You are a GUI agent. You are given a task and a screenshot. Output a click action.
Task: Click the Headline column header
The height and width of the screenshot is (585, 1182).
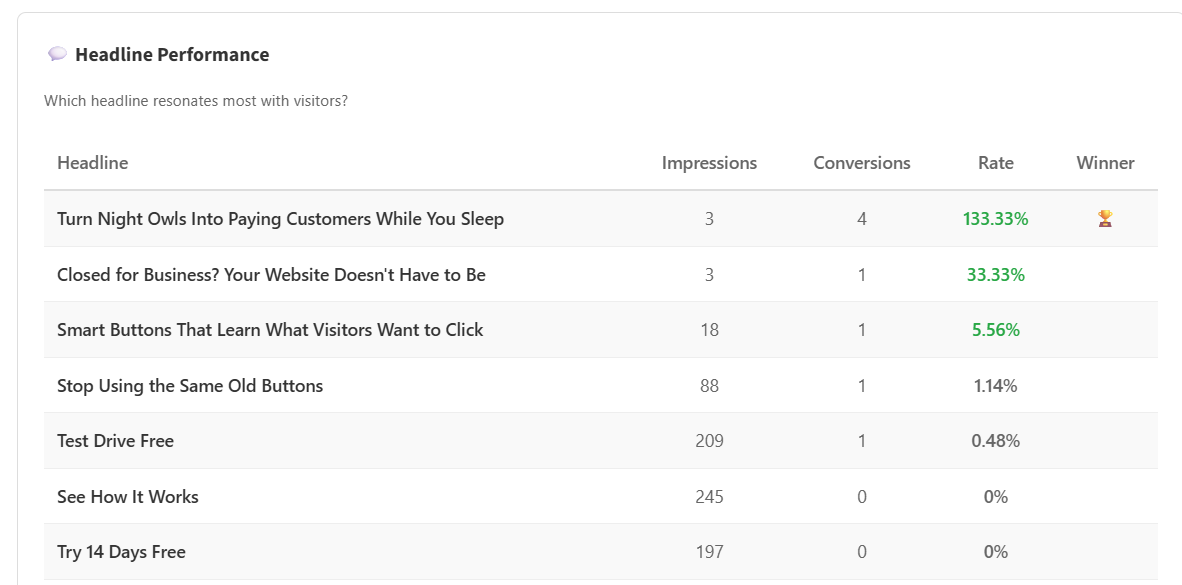click(x=92, y=163)
